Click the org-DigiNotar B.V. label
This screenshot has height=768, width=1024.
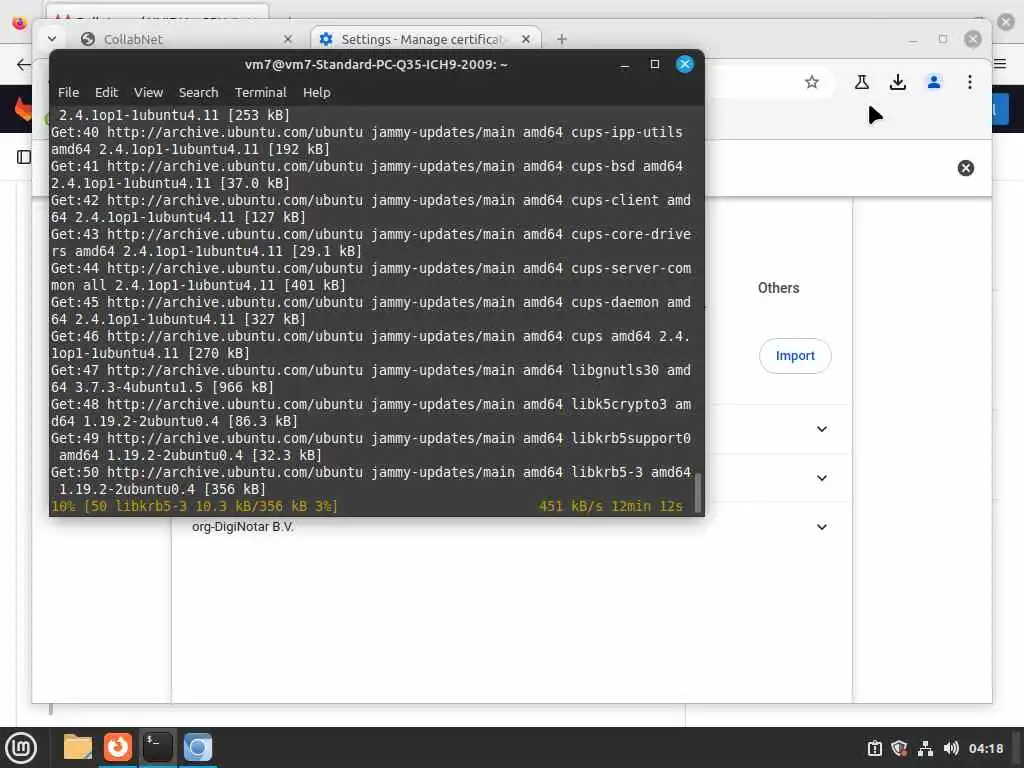click(243, 527)
